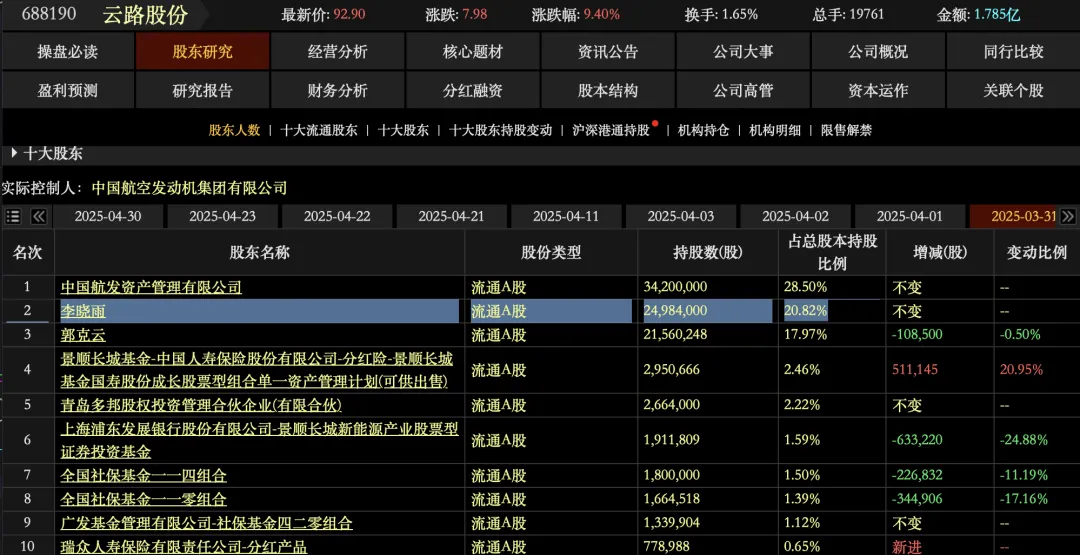1080x555 pixels.
Task: Select the 股东人数 sub-menu item
Action: [233, 130]
